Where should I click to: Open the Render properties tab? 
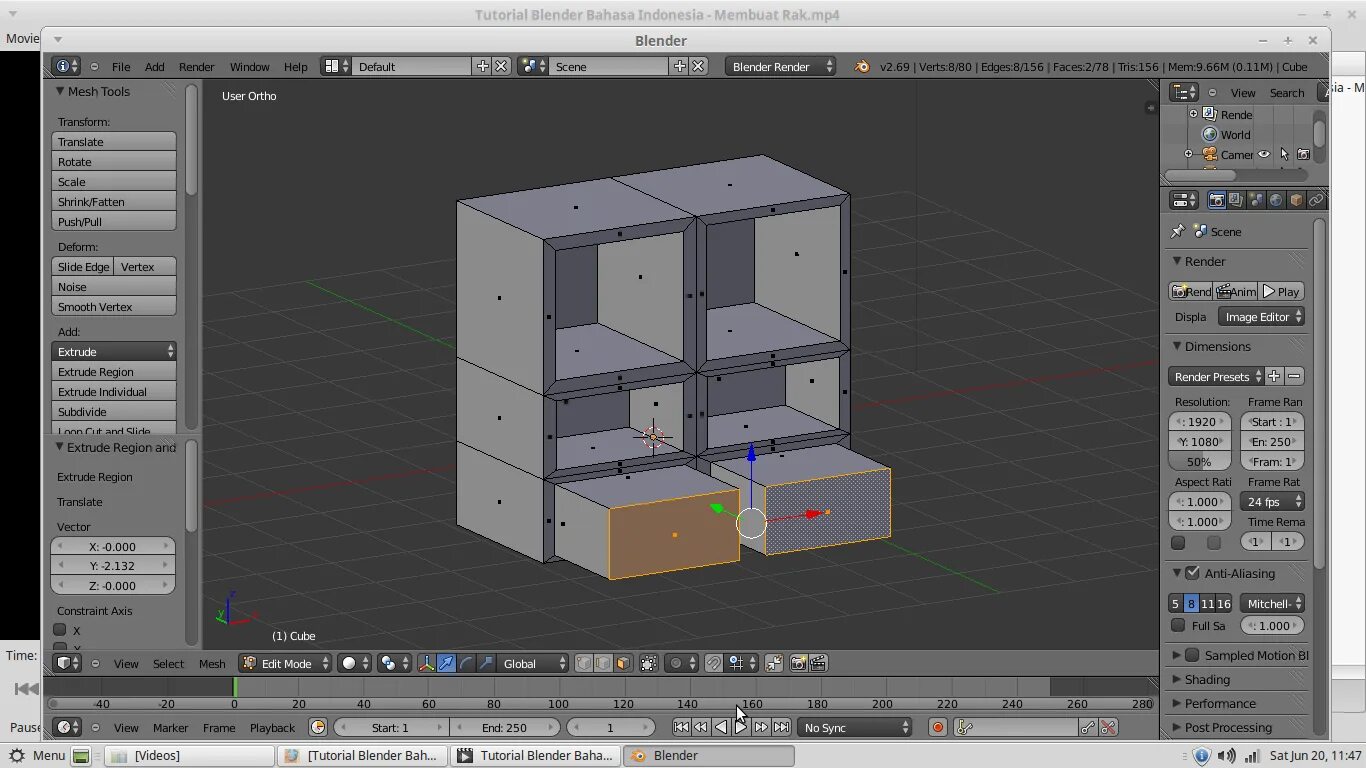(1216, 200)
